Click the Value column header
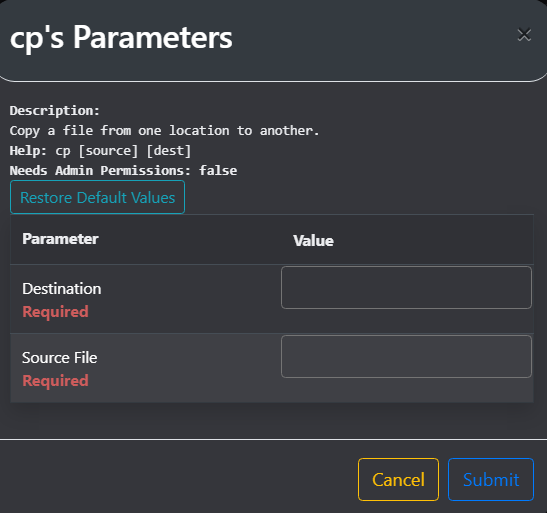The width and height of the screenshot is (547, 513). pyautogui.click(x=313, y=241)
